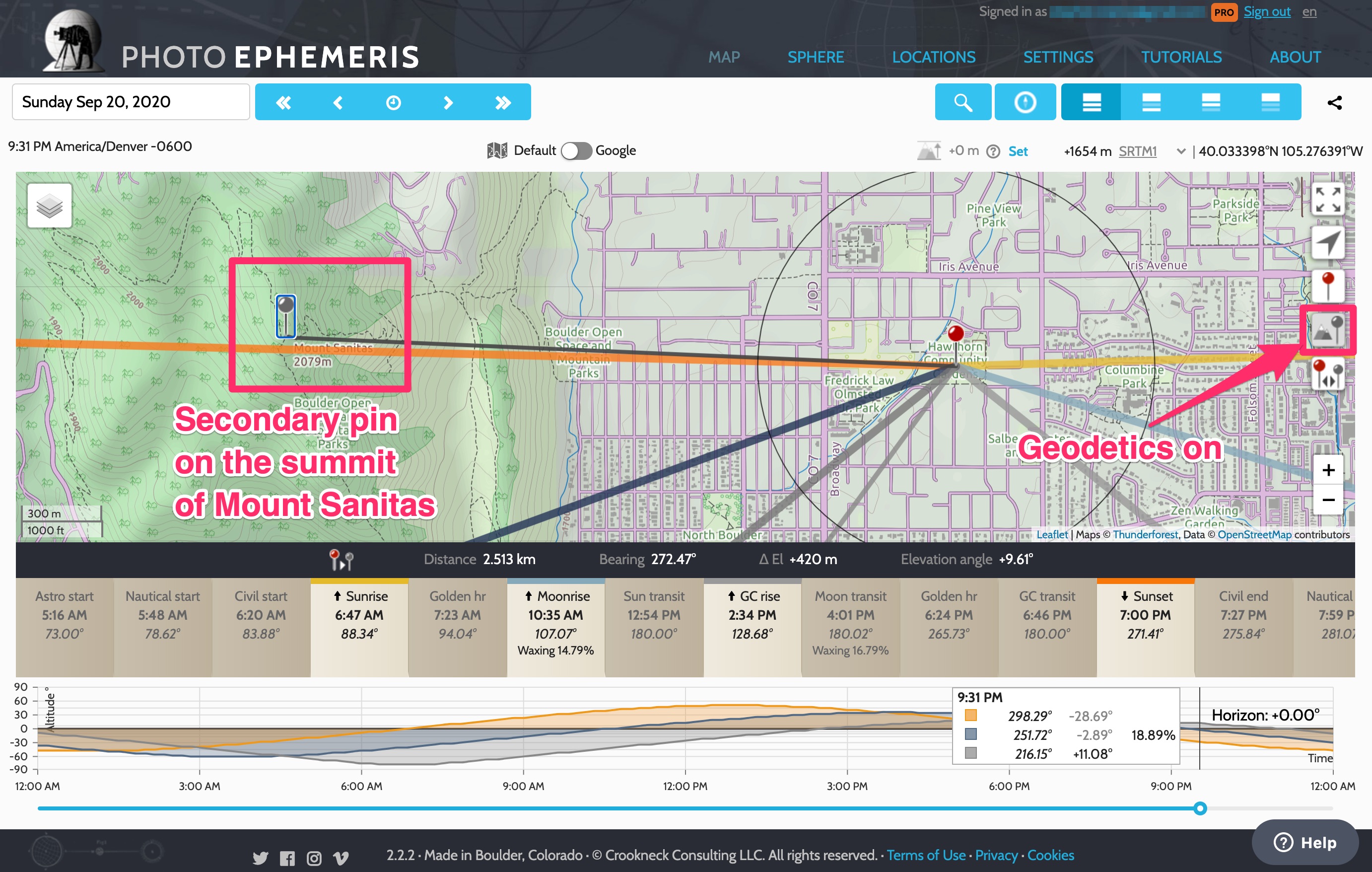Open the Twitter footer icon

click(261, 857)
